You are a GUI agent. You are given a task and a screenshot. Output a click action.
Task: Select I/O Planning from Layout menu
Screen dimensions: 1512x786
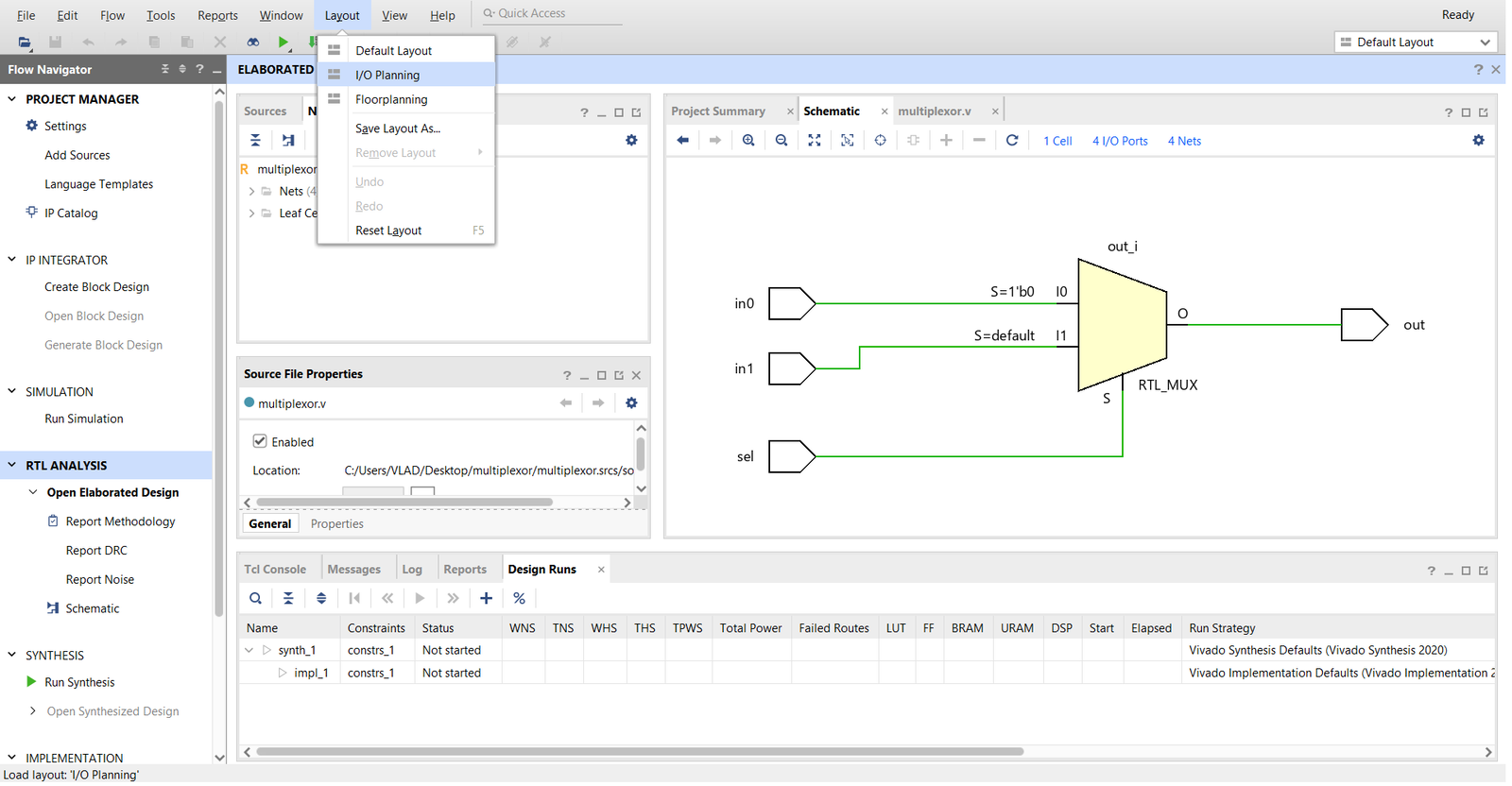(387, 76)
